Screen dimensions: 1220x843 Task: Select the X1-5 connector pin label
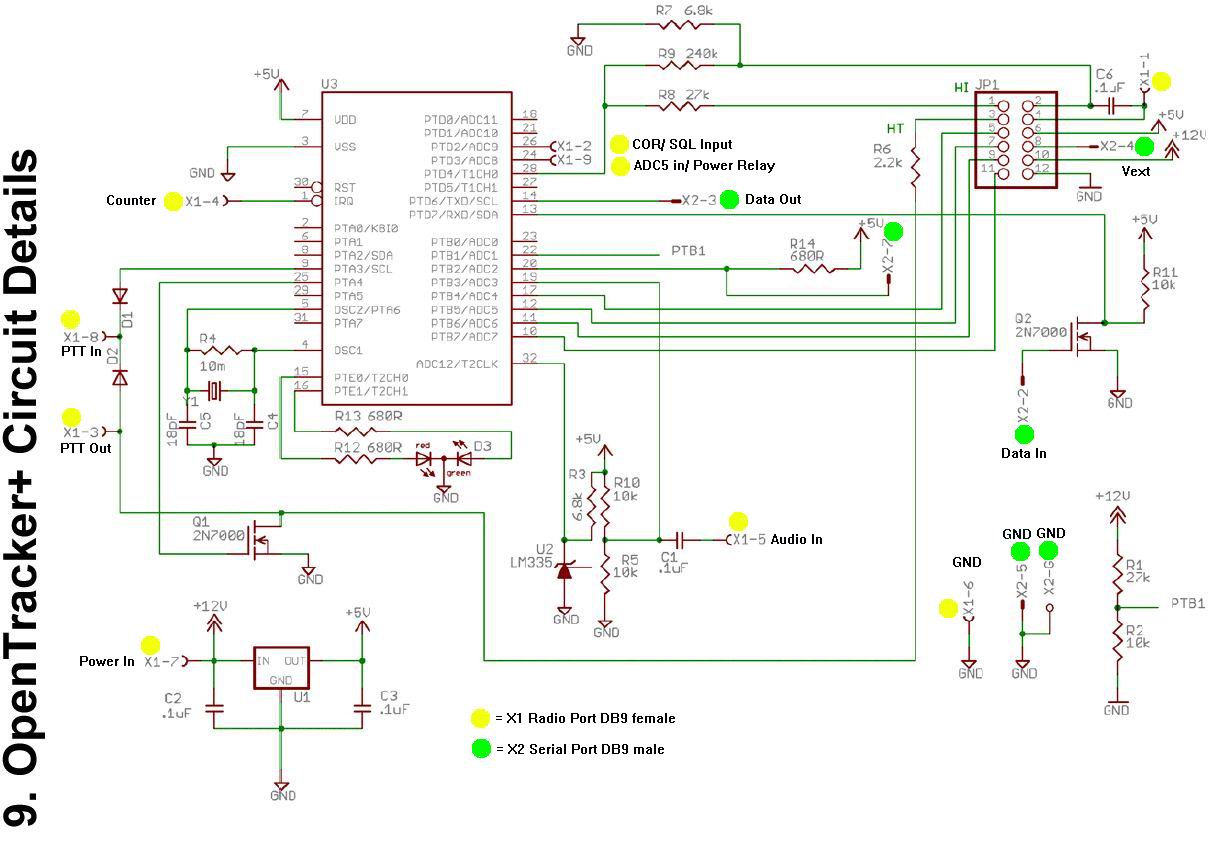[750, 539]
